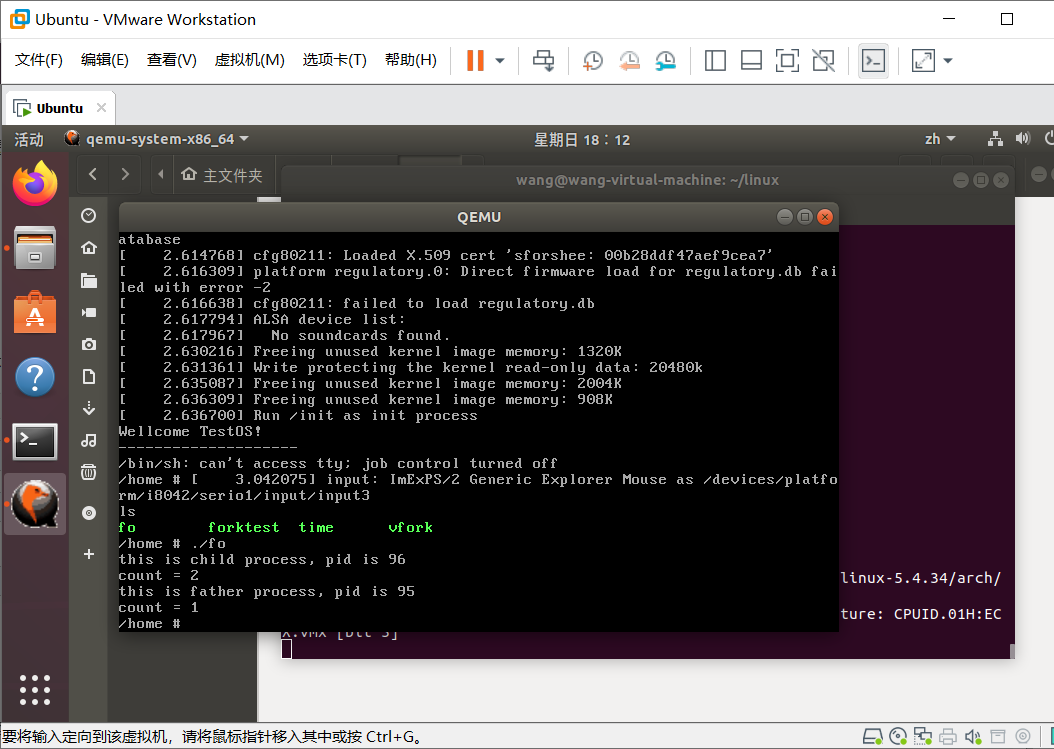1054x749 pixels.
Task: Pause the virtual machine
Action: coord(475,61)
